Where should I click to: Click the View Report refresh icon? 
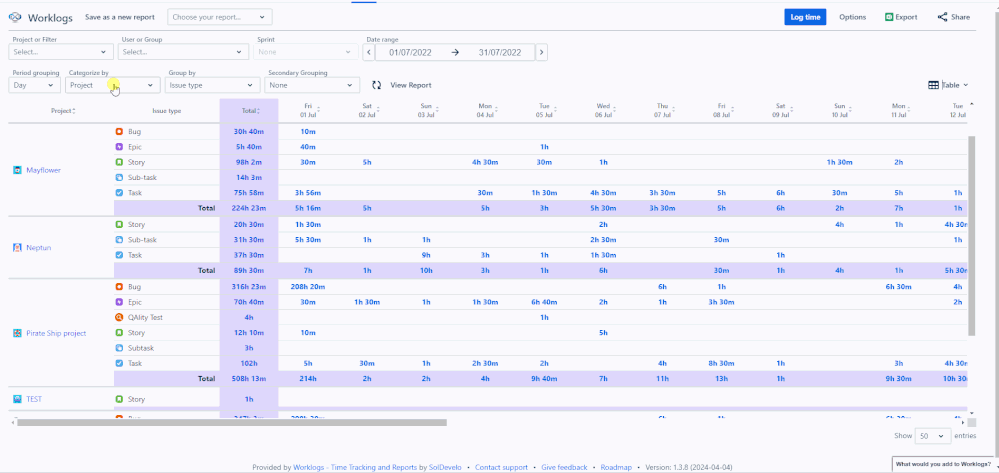tap(377, 86)
